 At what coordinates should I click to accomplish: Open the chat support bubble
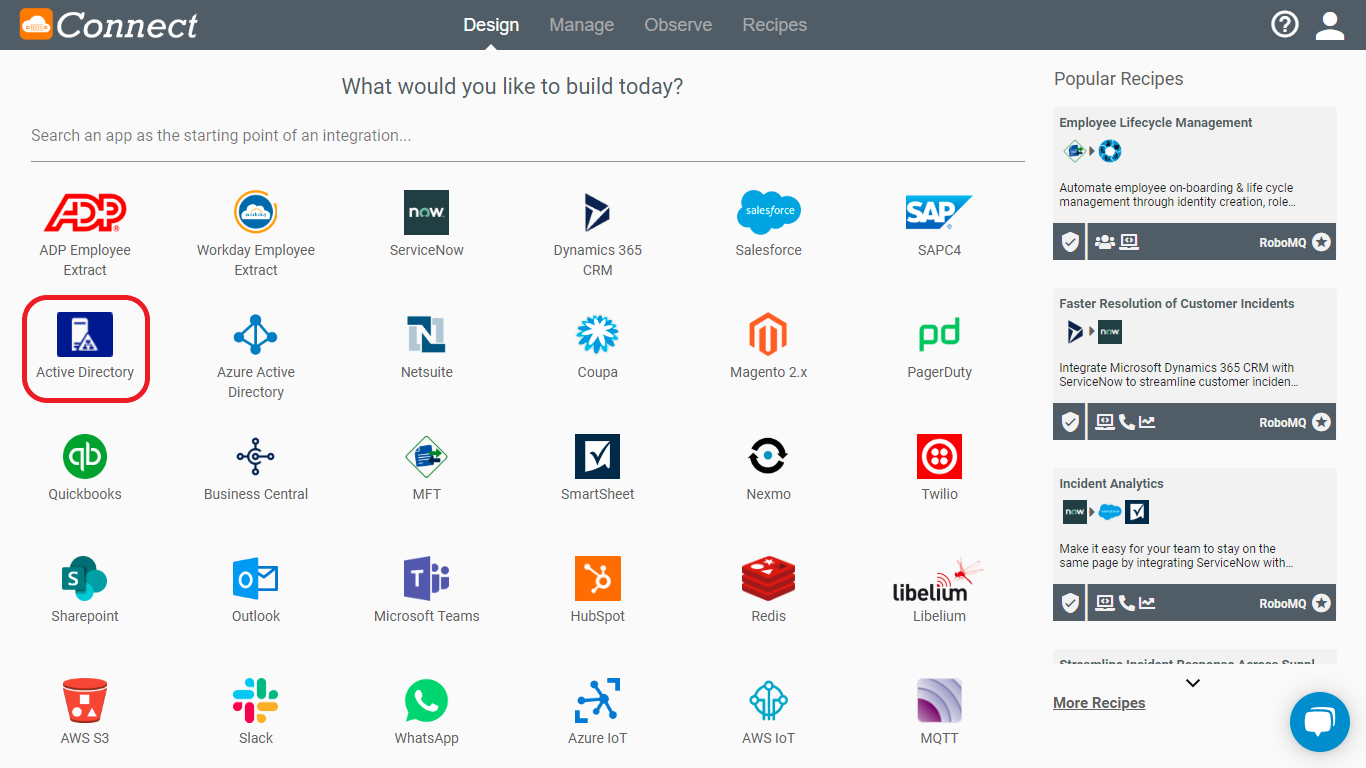coord(1320,722)
